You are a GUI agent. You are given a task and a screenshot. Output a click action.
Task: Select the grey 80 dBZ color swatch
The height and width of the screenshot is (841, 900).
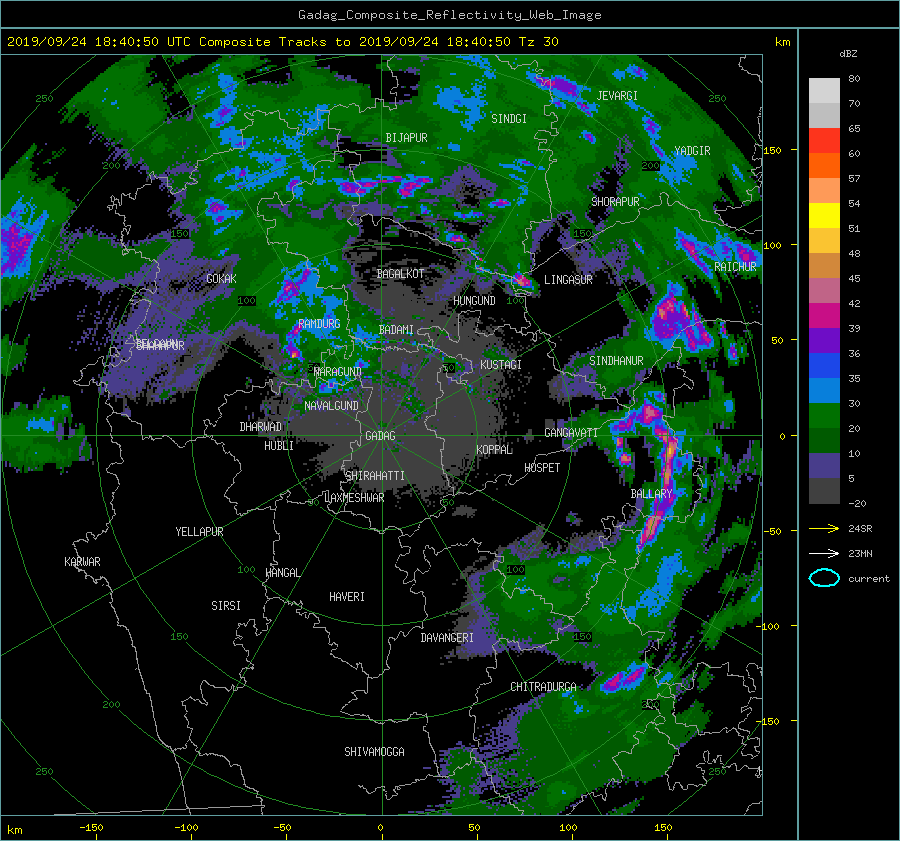click(824, 90)
